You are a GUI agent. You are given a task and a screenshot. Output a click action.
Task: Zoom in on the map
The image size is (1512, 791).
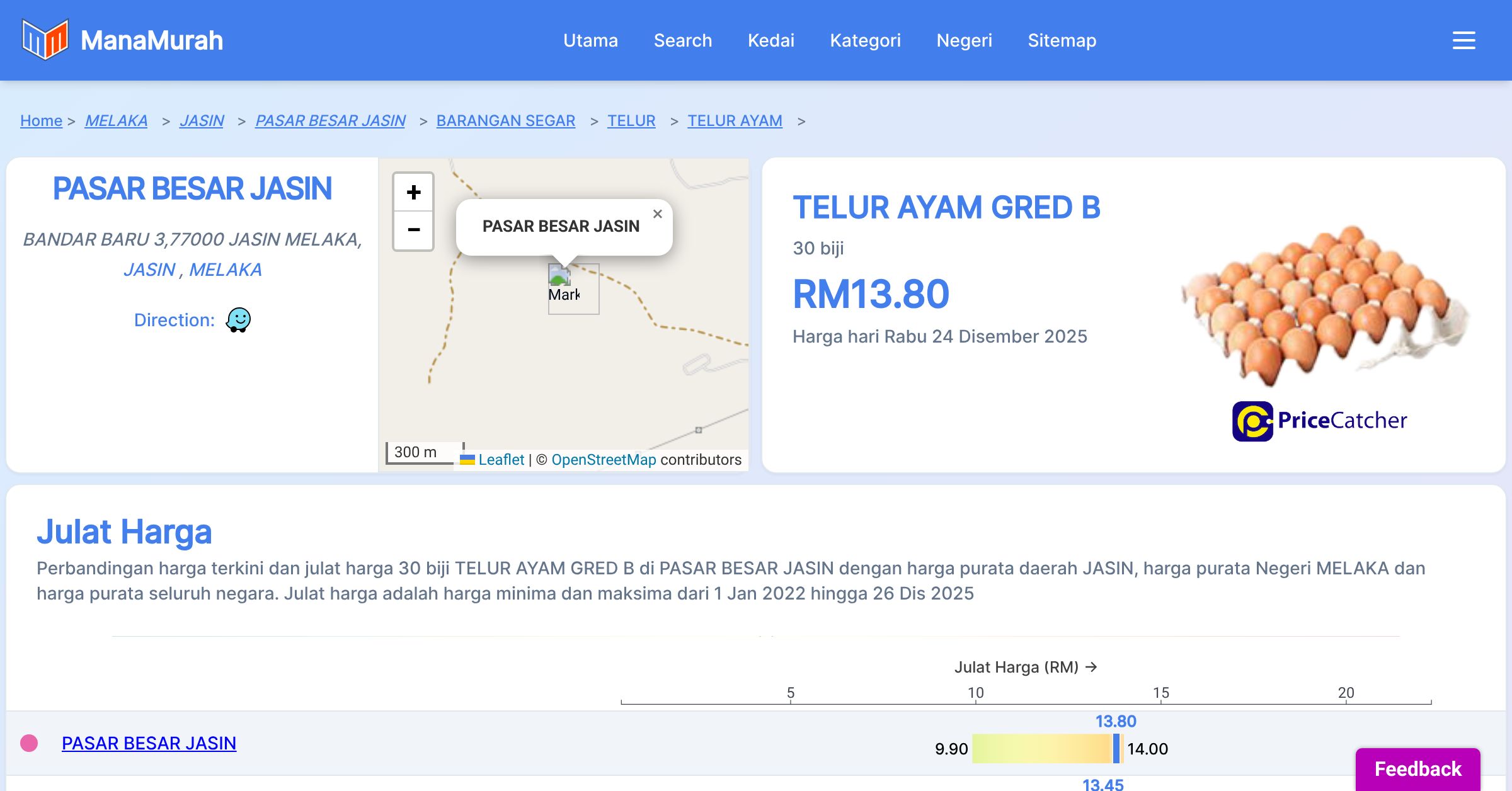413,192
